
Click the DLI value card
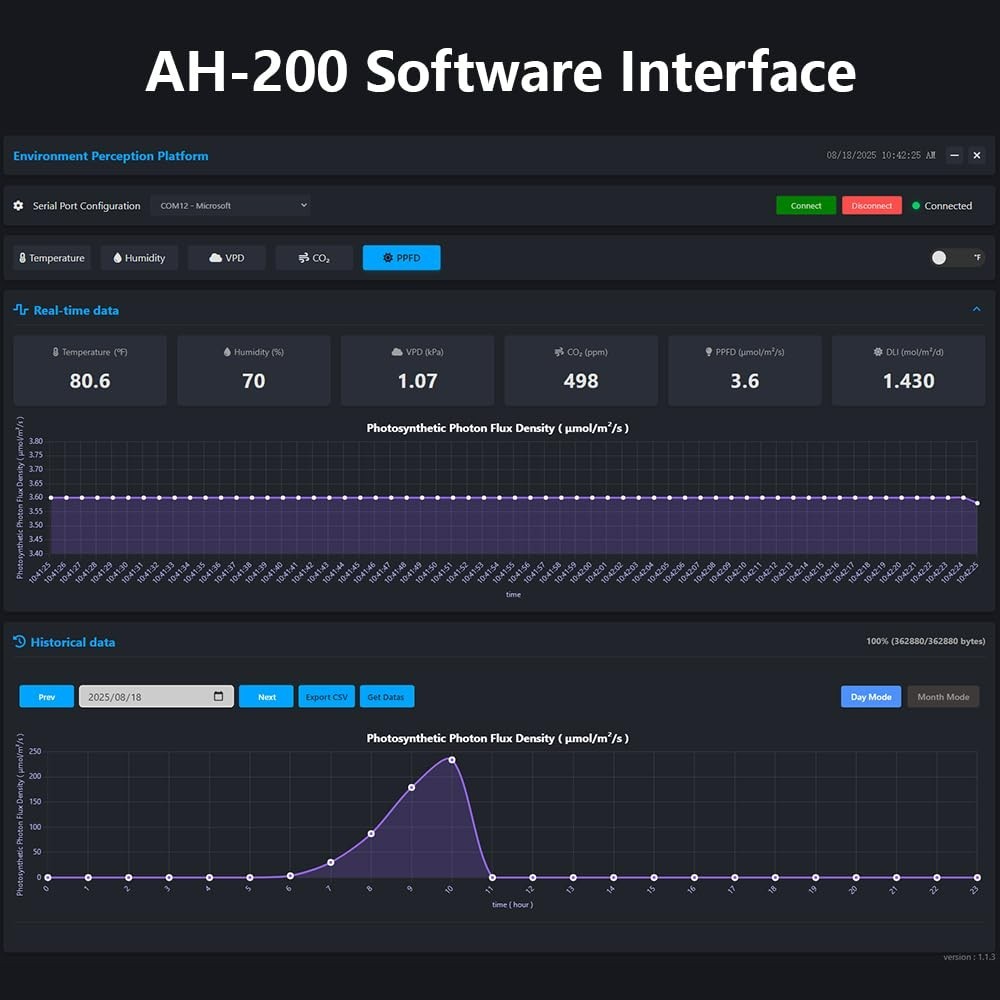pyautogui.click(x=908, y=370)
